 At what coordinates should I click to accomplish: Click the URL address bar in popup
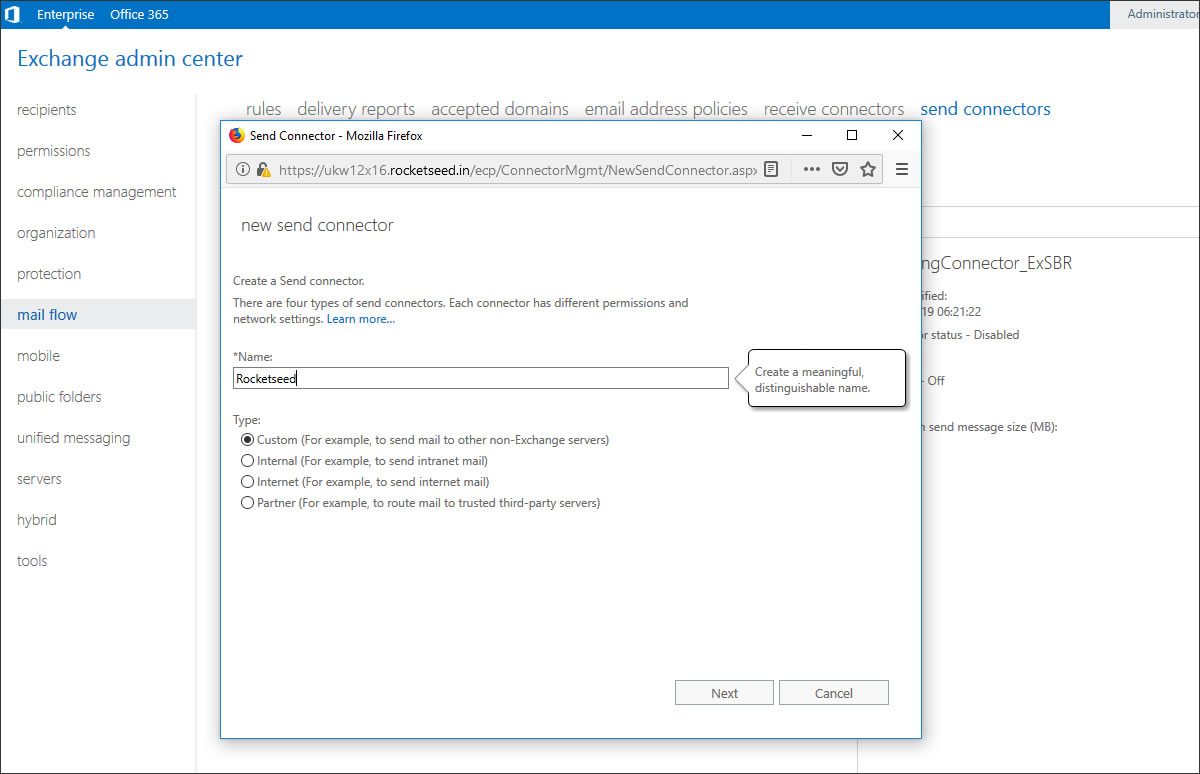click(x=517, y=170)
